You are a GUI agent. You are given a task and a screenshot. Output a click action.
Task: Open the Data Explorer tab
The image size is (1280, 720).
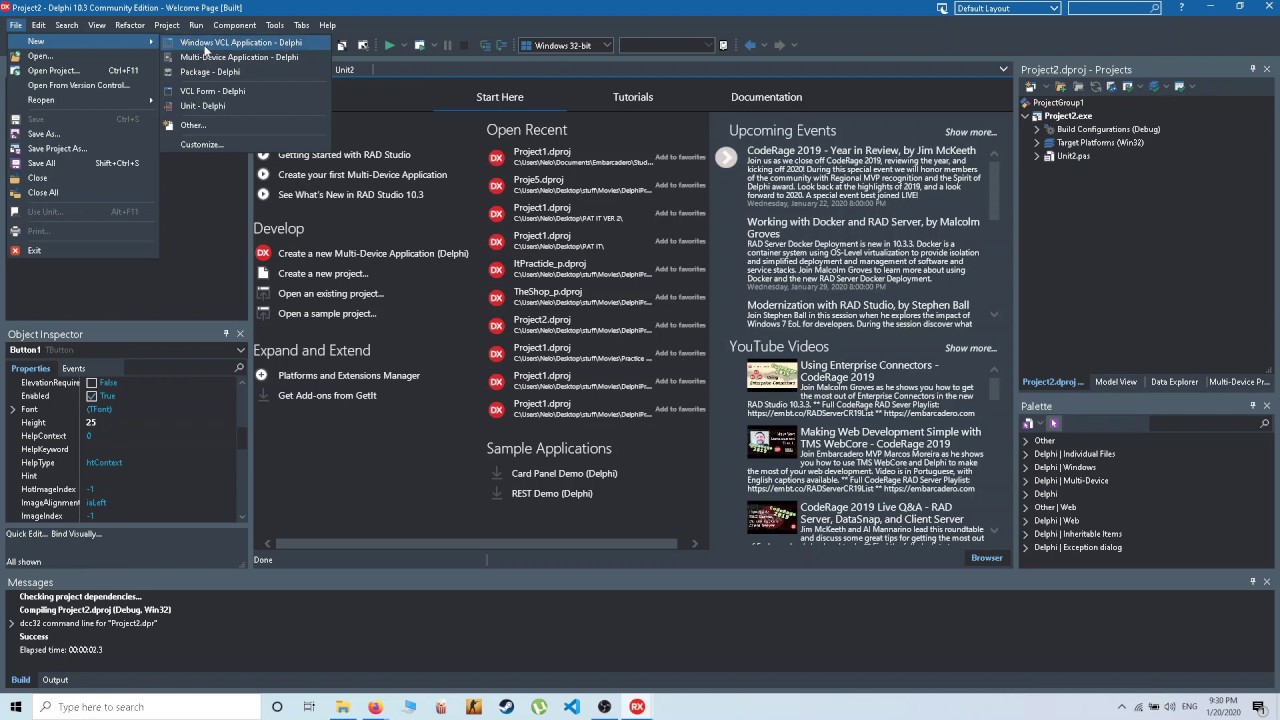point(1174,382)
